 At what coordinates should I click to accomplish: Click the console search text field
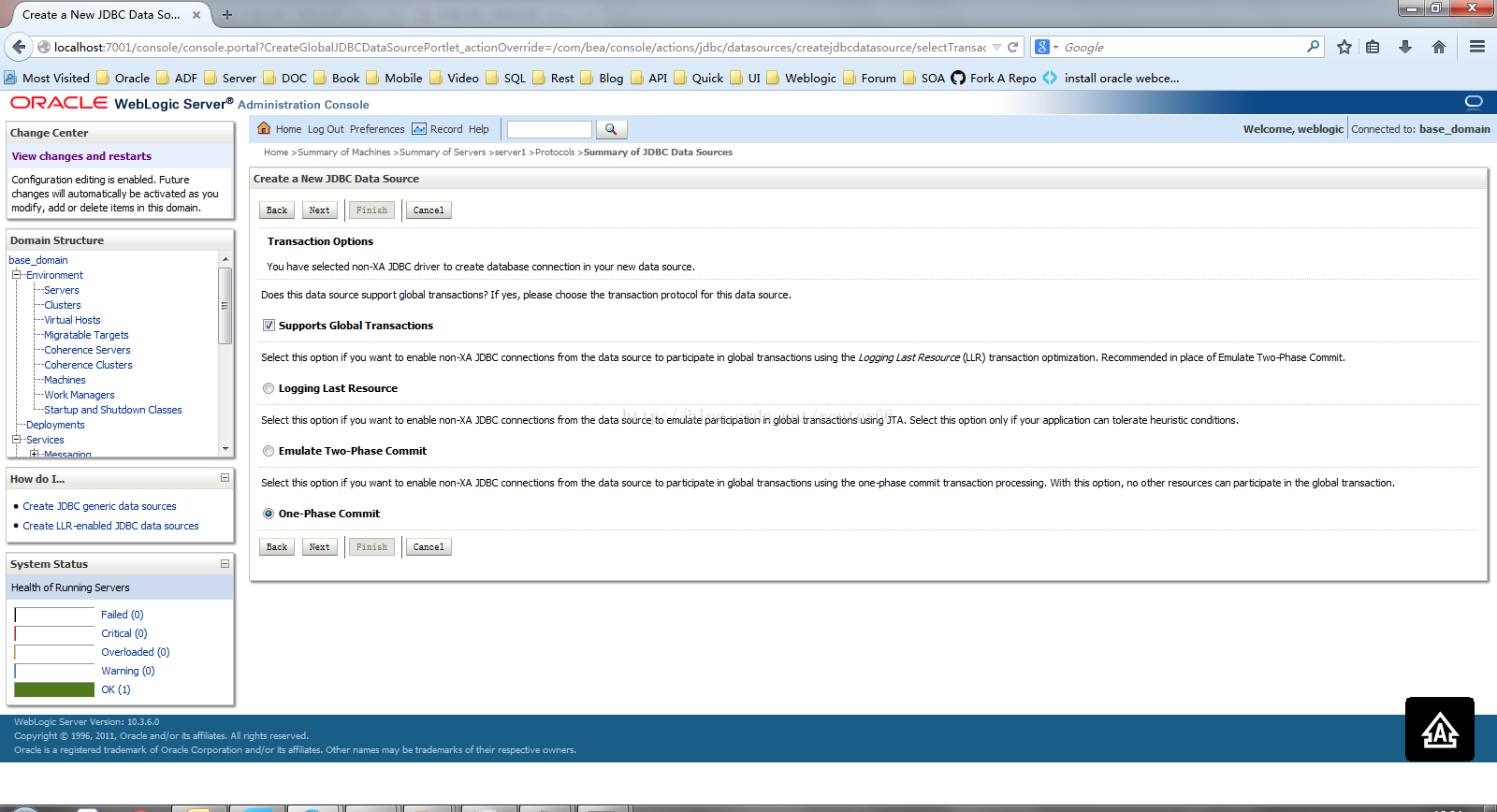pos(549,129)
